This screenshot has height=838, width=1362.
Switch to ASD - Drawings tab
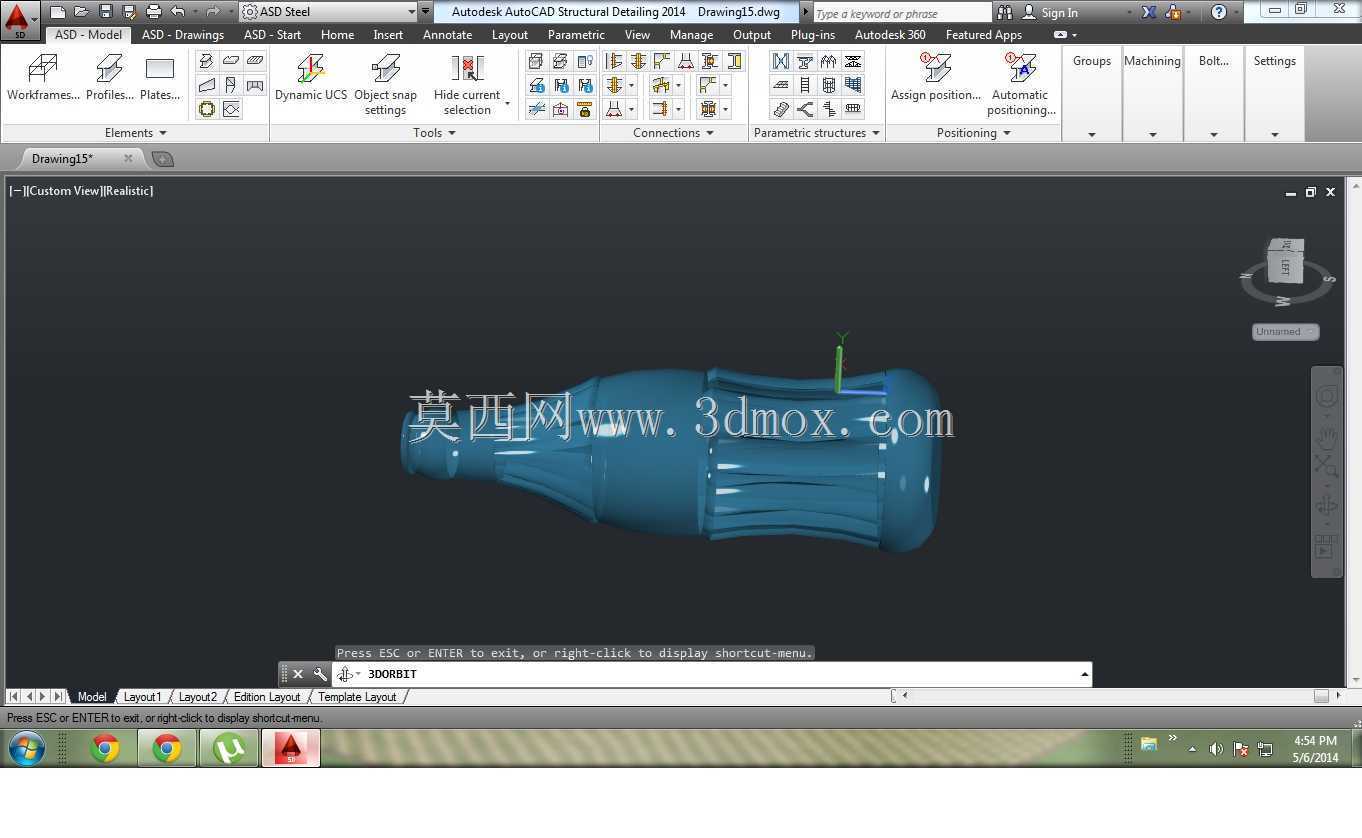click(183, 35)
